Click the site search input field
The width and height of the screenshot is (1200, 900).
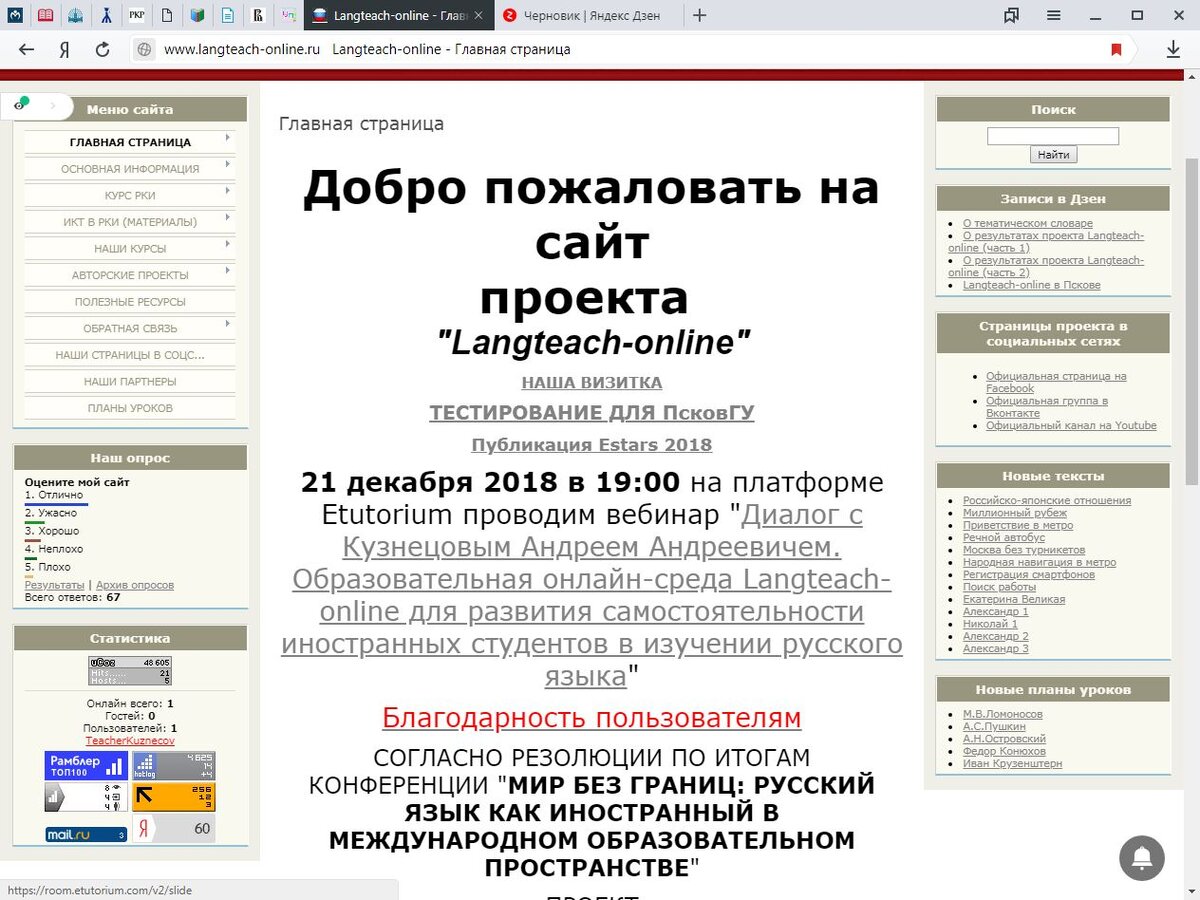(x=1053, y=136)
